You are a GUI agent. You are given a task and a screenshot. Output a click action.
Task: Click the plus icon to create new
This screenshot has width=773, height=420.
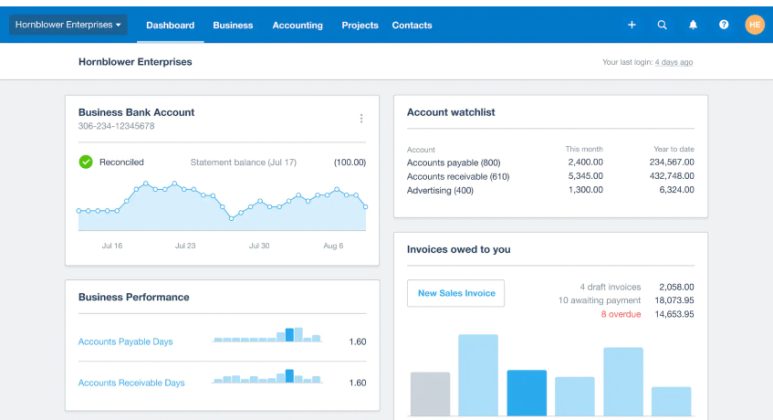tap(631, 25)
